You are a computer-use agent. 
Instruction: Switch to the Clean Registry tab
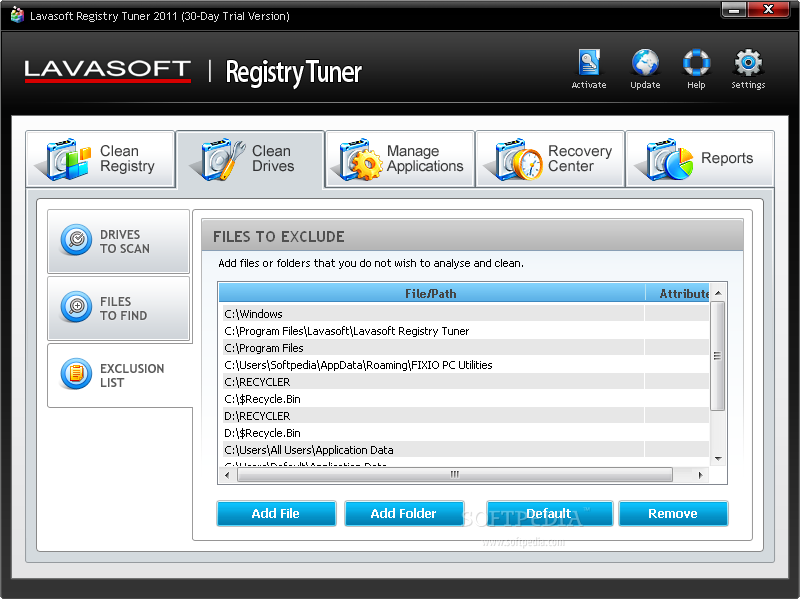pos(101,159)
